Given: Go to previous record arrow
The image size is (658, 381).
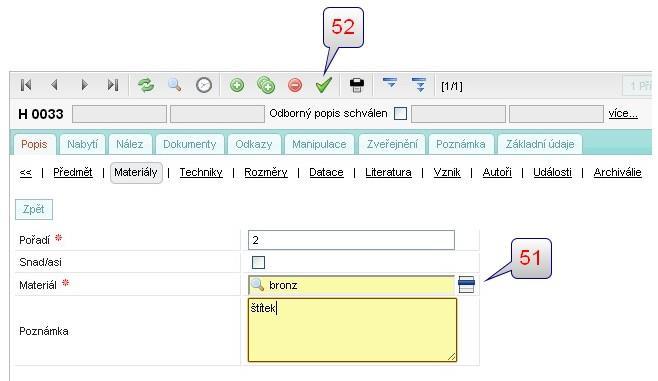Looking at the screenshot, I should coord(54,85).
